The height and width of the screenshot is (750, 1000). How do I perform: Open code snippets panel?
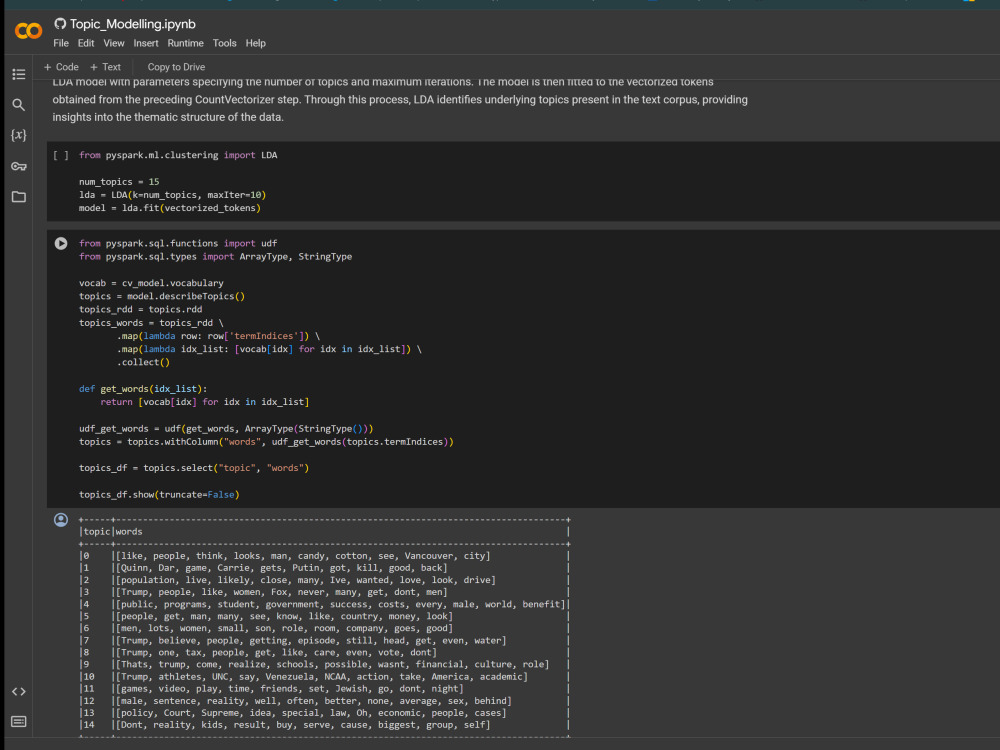[x=18, y=691]
